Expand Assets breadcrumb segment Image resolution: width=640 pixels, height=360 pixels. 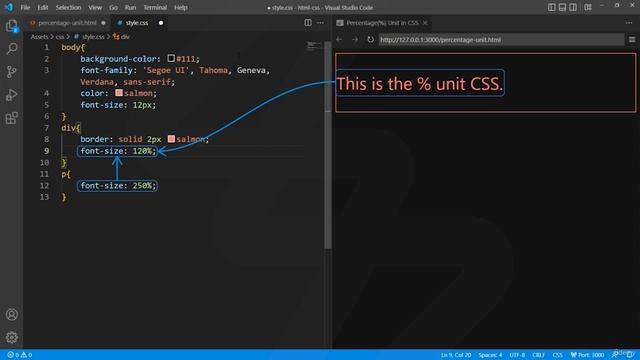(x=39, y=37)
